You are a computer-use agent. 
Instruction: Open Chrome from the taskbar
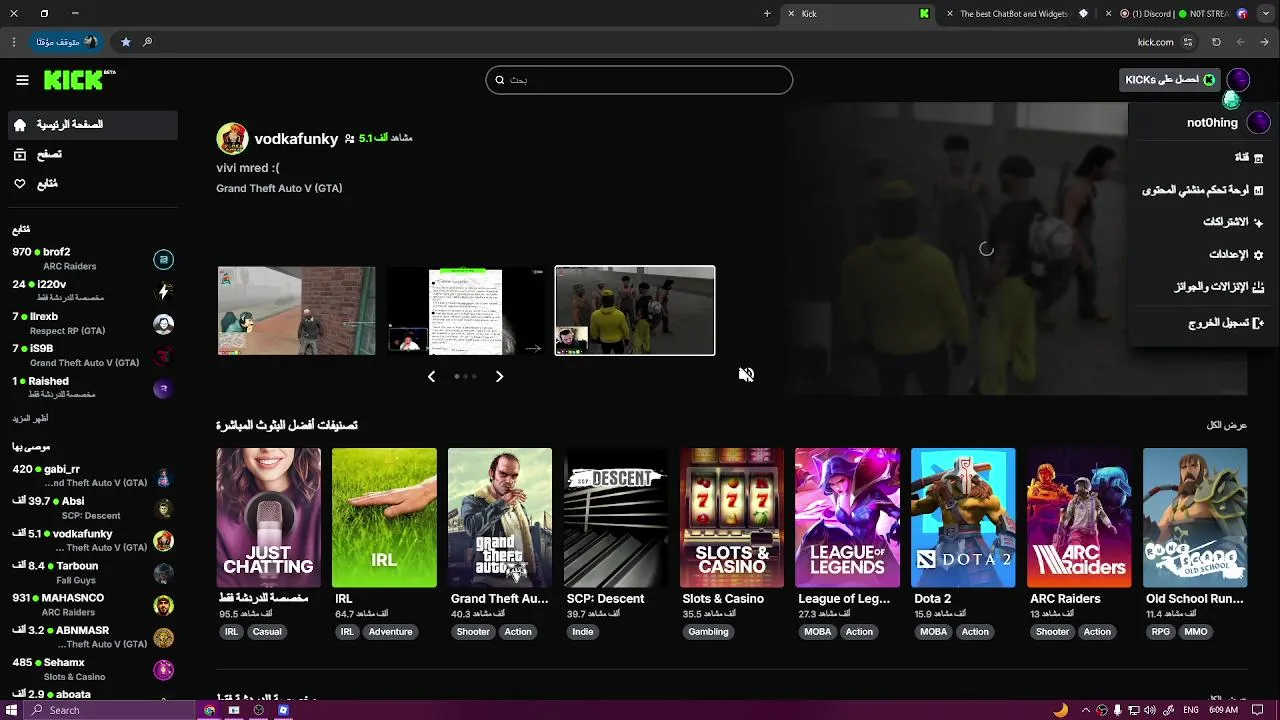(x=209, y=710)
